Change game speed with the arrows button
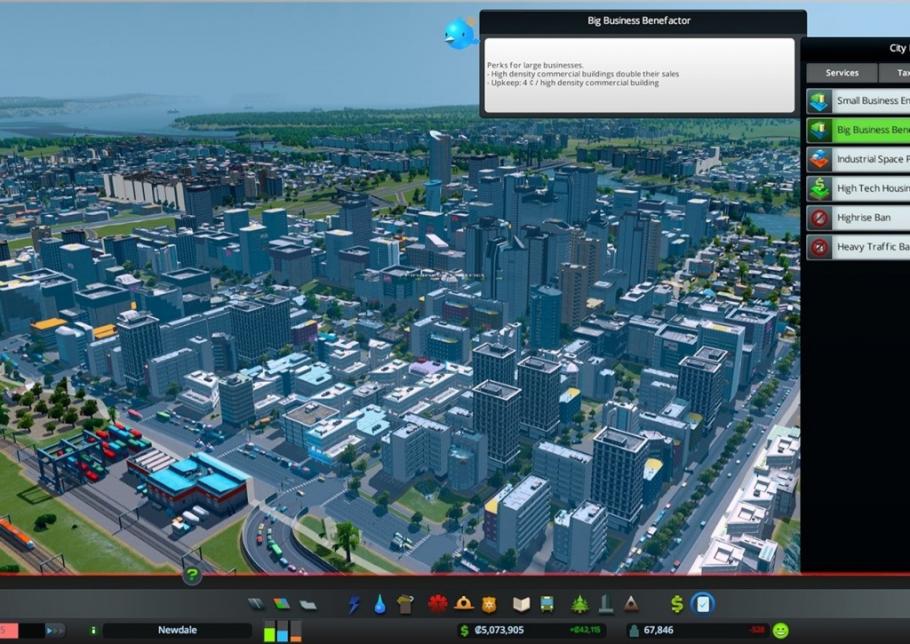 (55, 630)
